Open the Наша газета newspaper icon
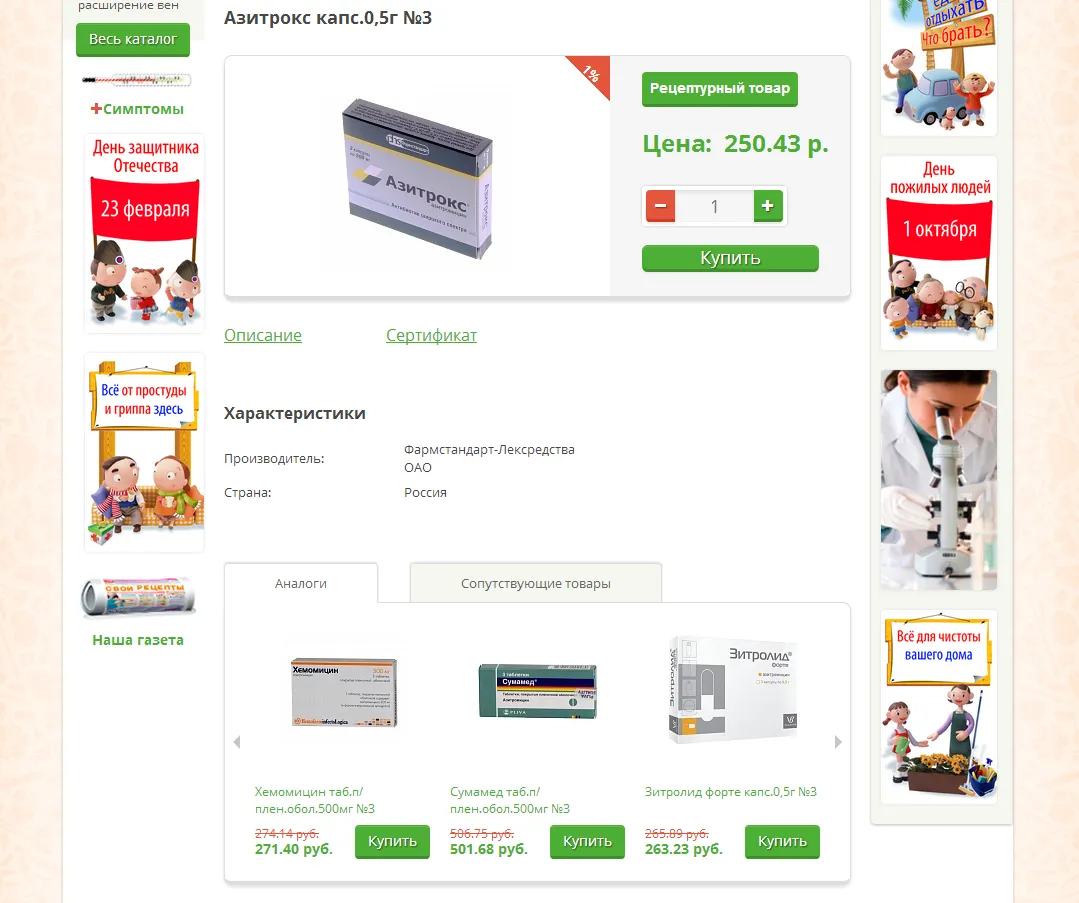The image size is (1079, 903). [x=138, y=597]
